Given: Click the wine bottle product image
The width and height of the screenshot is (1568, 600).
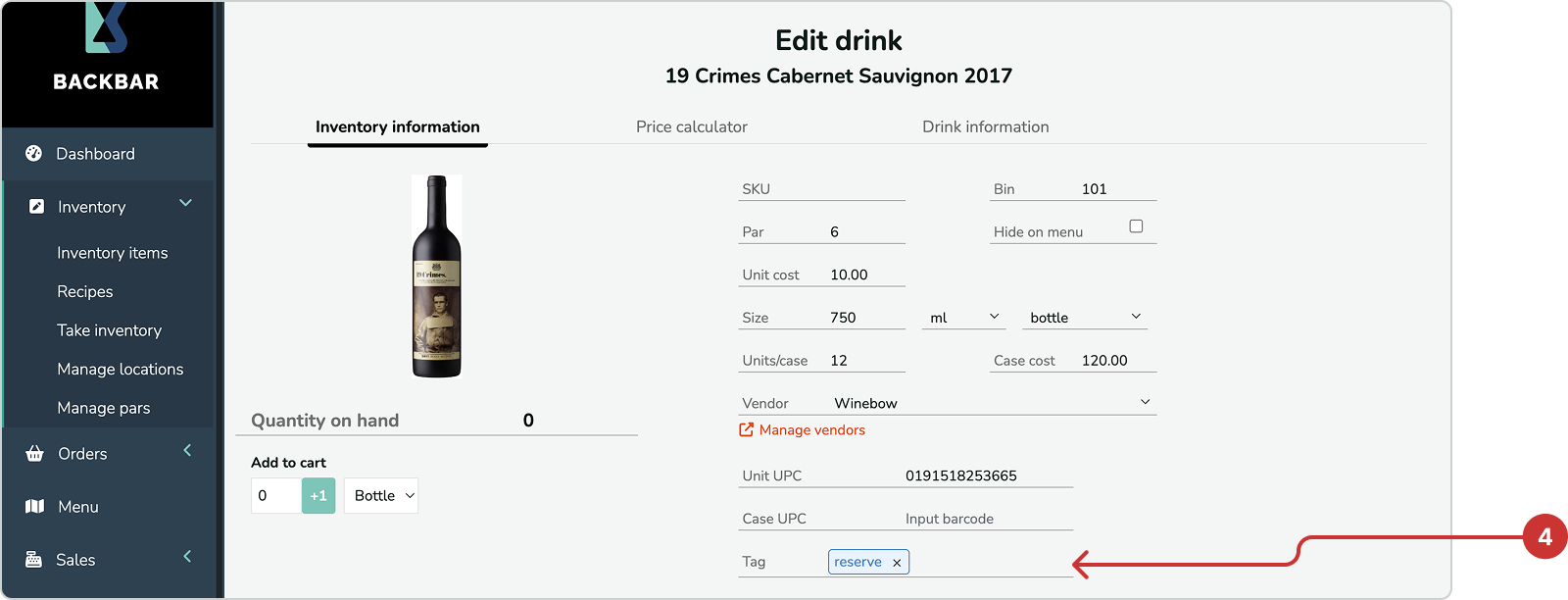Looking at the screenshot, I should coord(437,276).
